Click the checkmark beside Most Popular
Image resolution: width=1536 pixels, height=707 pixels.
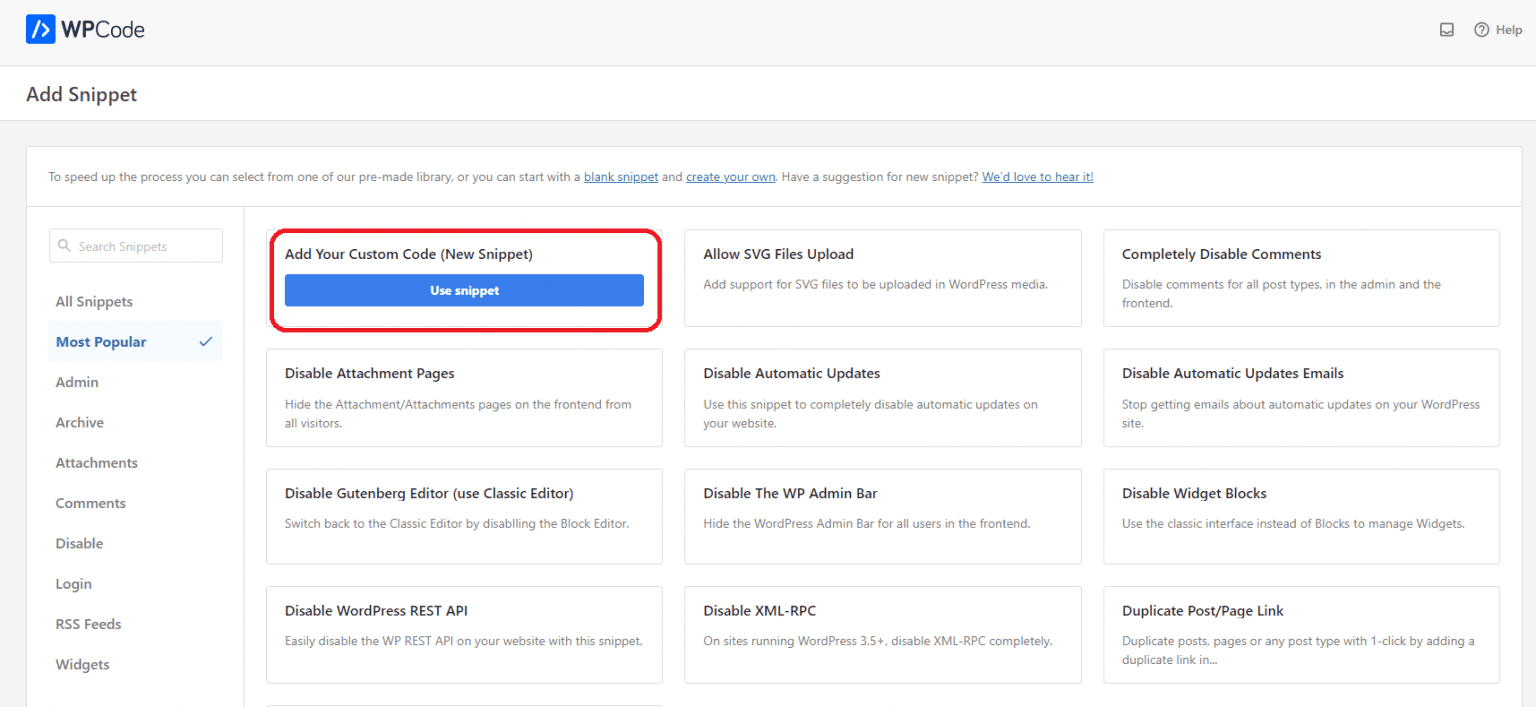pyautogui.click(x=207, y=341)
